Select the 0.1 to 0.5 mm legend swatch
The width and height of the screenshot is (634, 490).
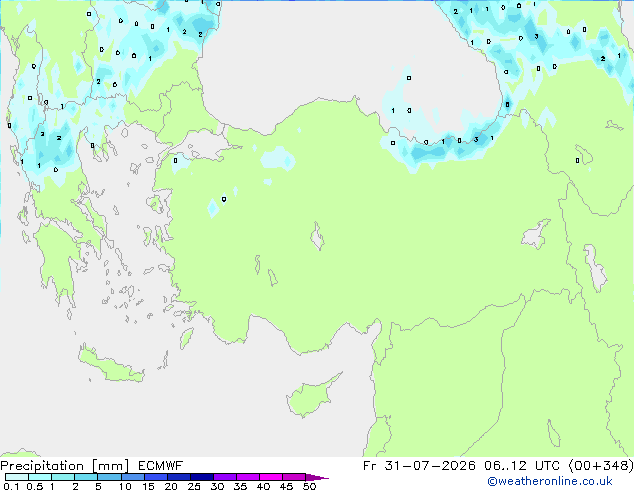point(17,477)
